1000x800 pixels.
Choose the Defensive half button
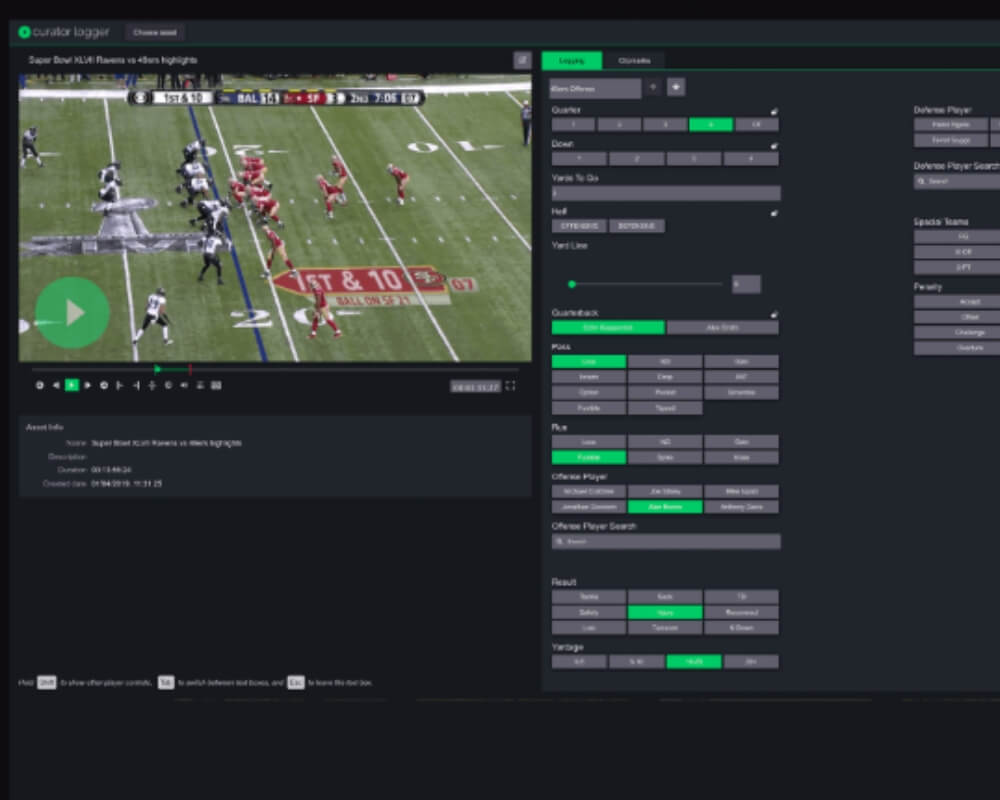[x=636, y=226]
